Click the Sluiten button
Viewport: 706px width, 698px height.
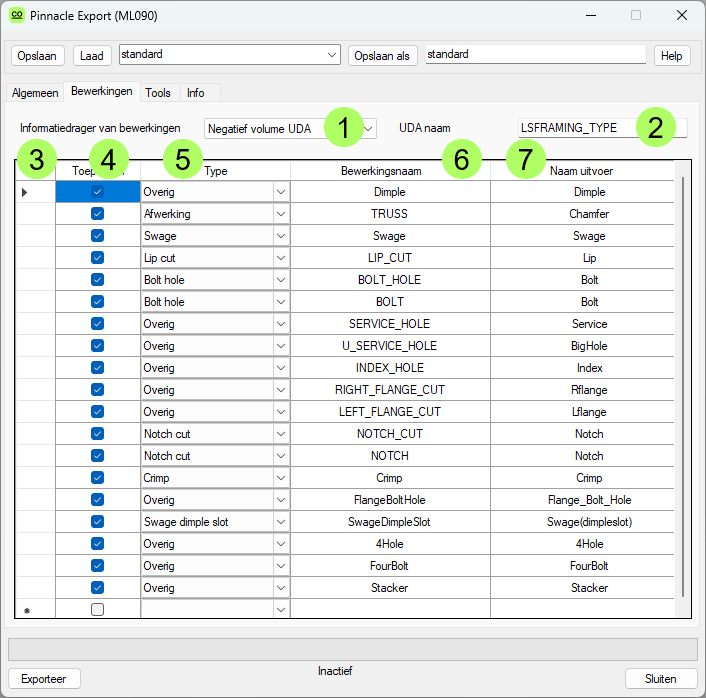661,679
